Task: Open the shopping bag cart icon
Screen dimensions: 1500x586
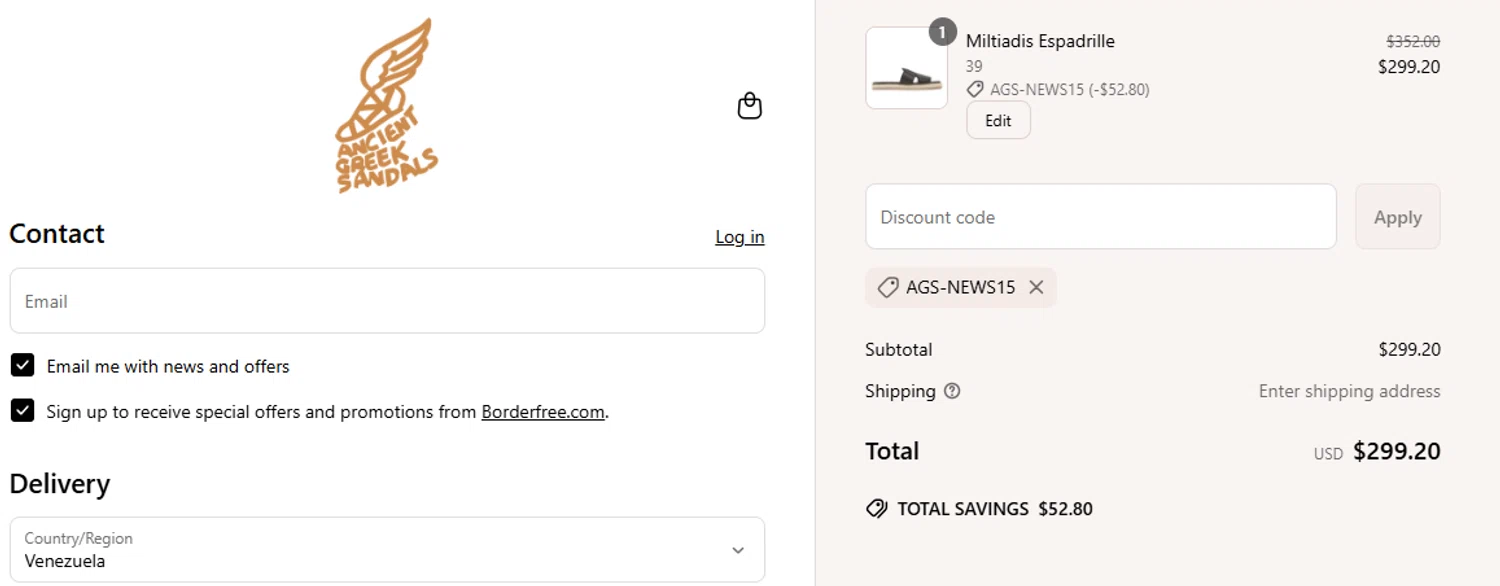Action: 749,106
